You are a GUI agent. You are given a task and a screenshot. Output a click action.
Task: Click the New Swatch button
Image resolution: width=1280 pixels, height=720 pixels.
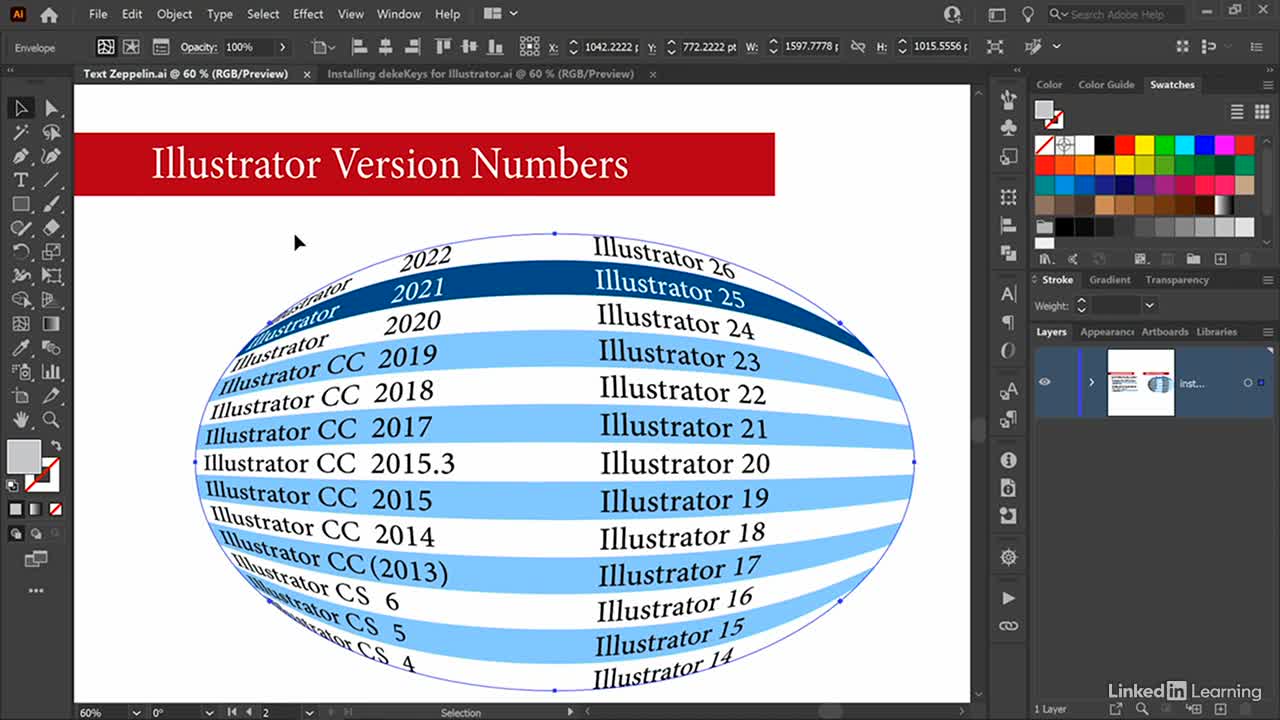pos(1221,258)
